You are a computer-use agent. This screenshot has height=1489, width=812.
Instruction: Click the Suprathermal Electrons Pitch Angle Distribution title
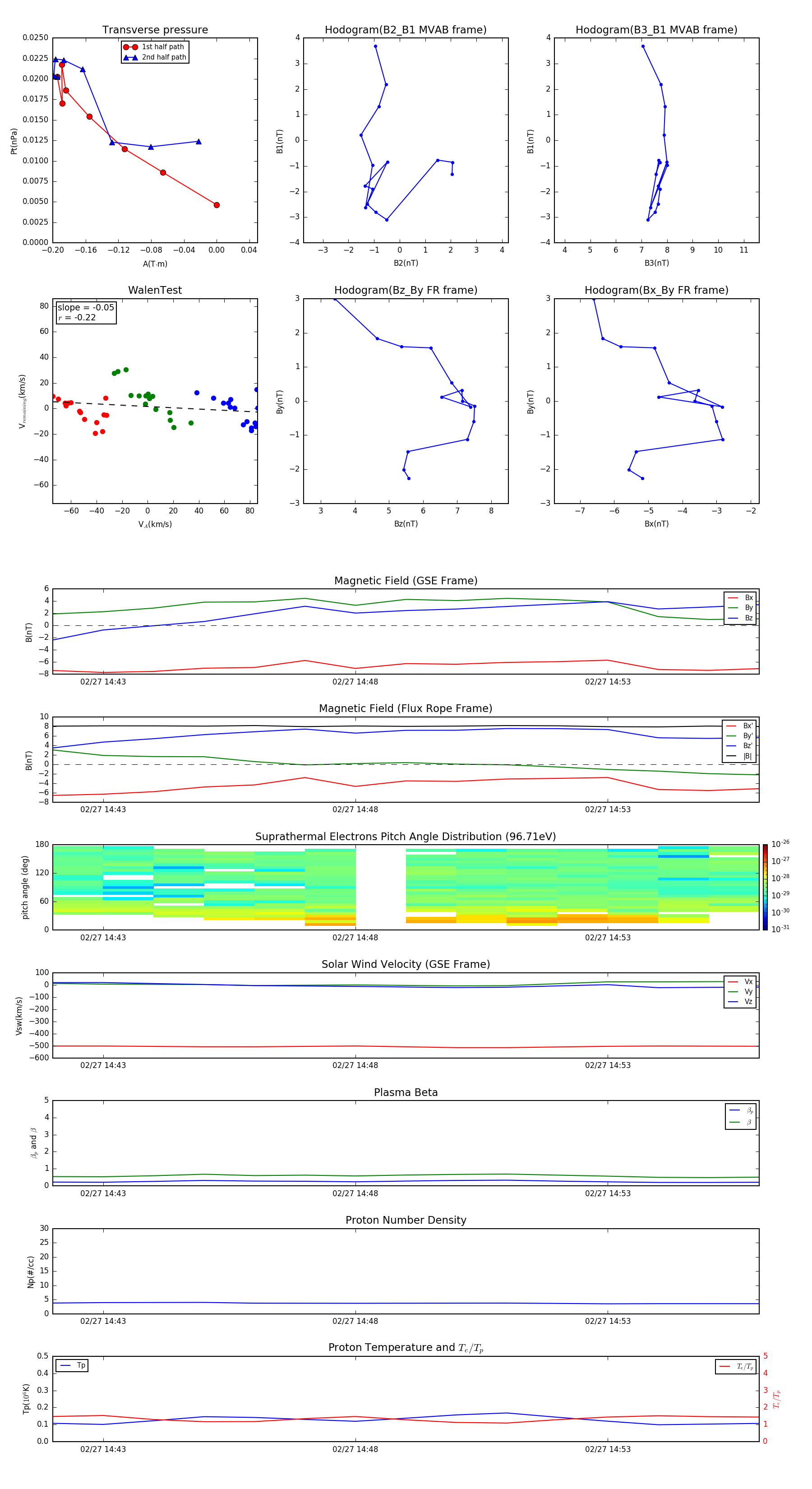tap(406, 837)
